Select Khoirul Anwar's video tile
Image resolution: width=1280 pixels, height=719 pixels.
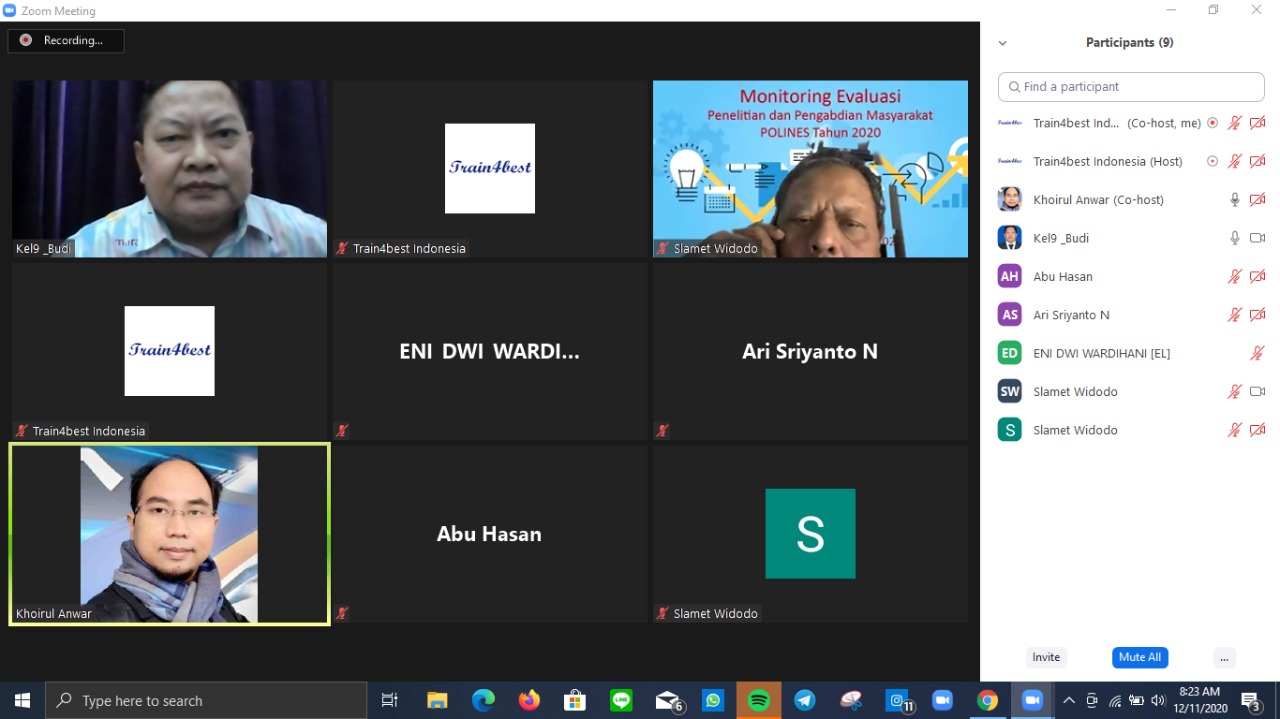pyautogui.click(x=169, y=535)
